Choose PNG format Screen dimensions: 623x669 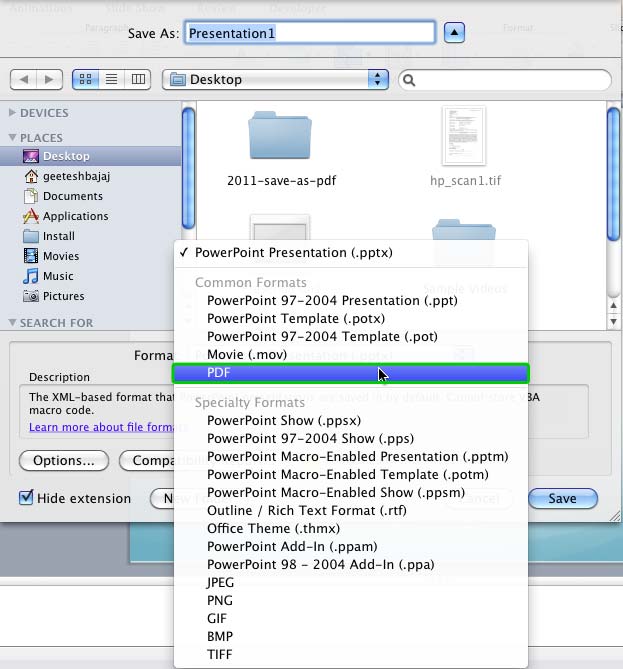coord(351,600)
